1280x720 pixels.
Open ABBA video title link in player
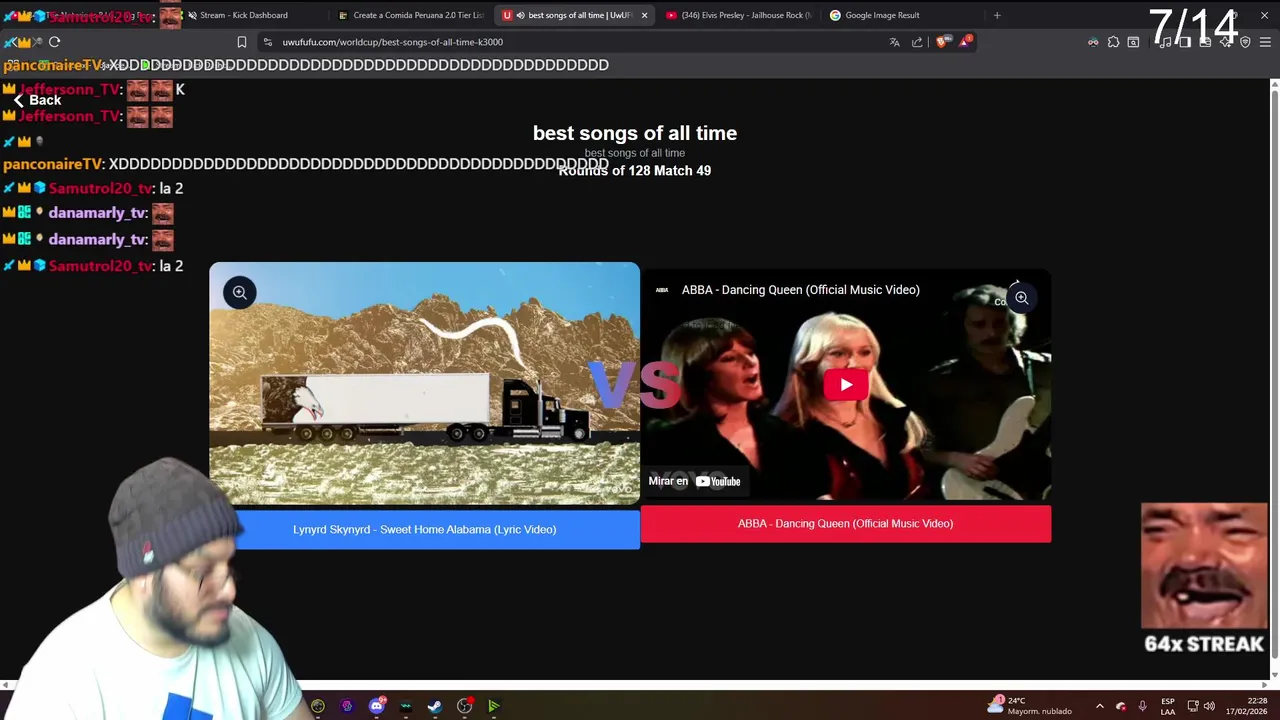[x=800, y=290]
